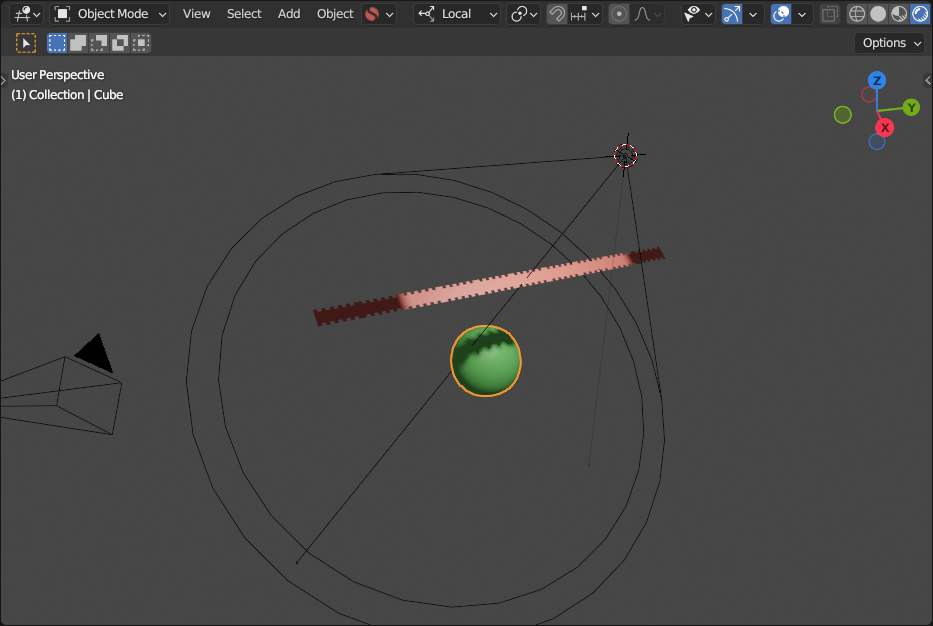Select the tweak select tool icon
Image resolution: width=933 pixels, height=626 pixels.
[26, 43]
